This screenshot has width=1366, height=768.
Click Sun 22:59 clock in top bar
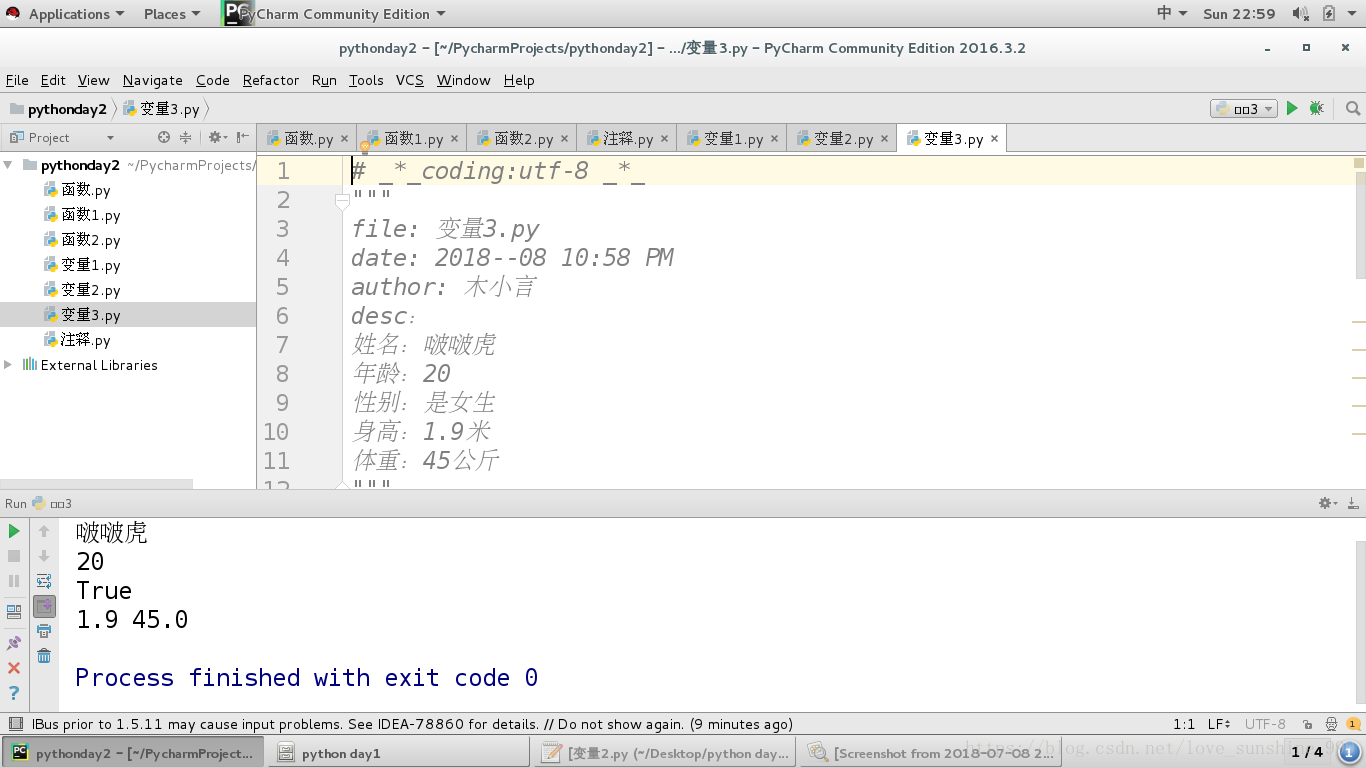(x=1239, y=14)
